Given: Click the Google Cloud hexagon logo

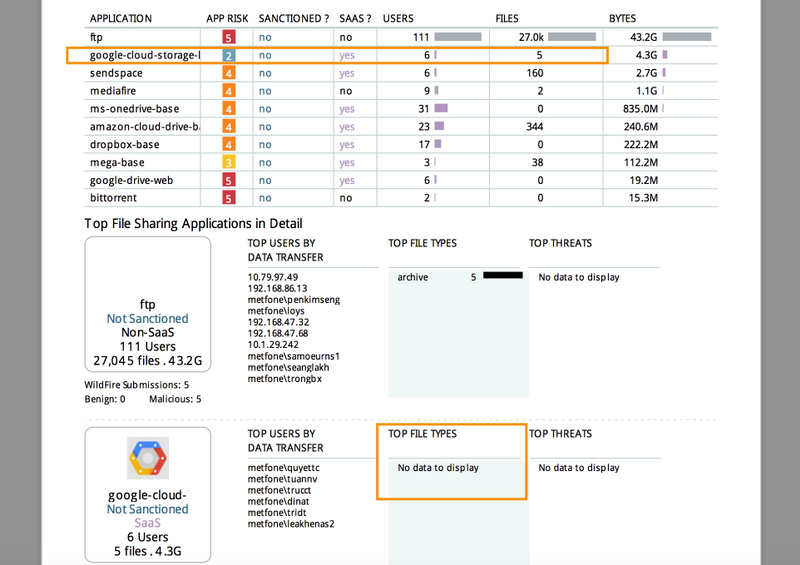Looking at the screenshot, I should tap(148, 458).
